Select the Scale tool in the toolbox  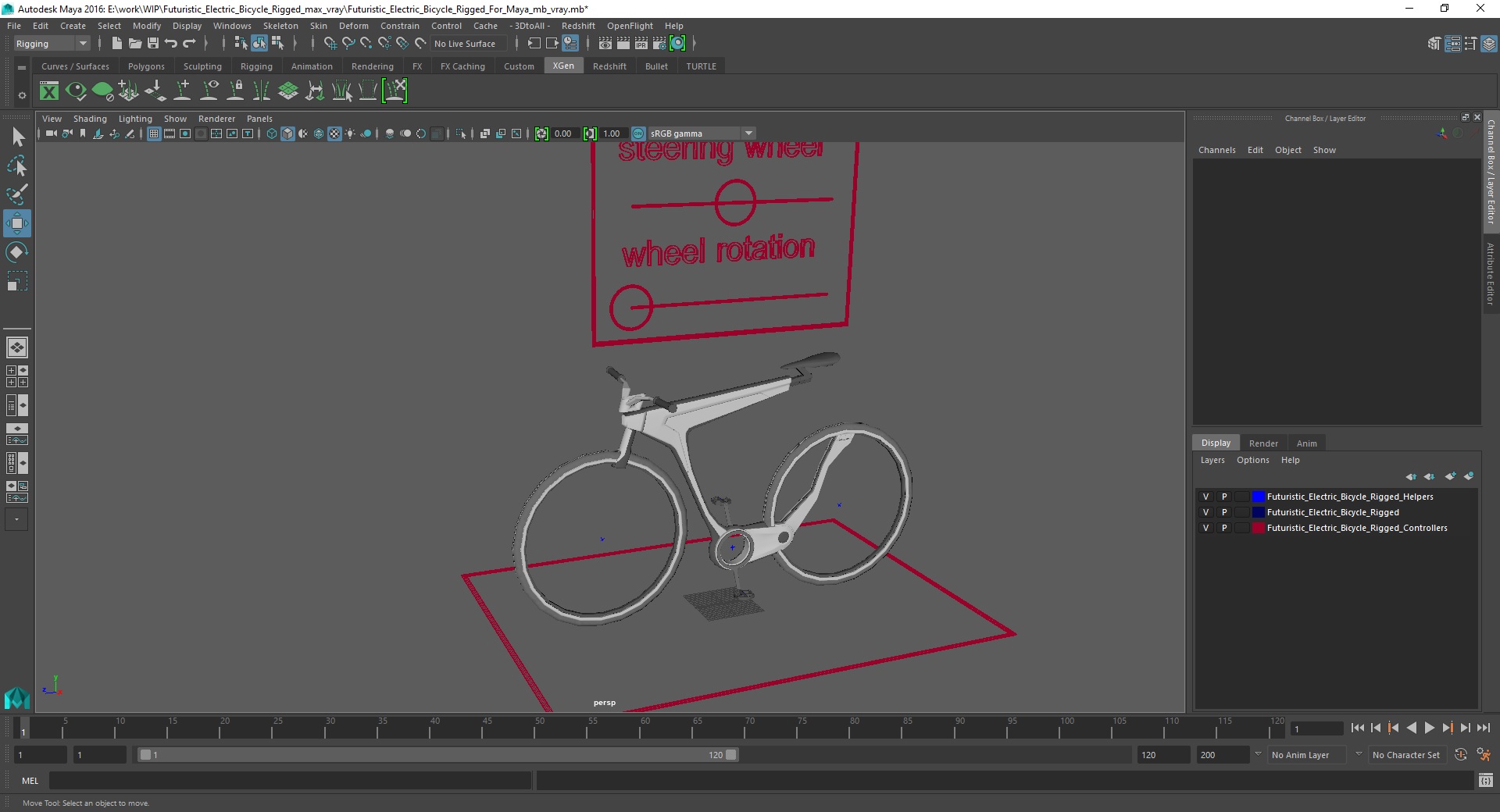17,281
